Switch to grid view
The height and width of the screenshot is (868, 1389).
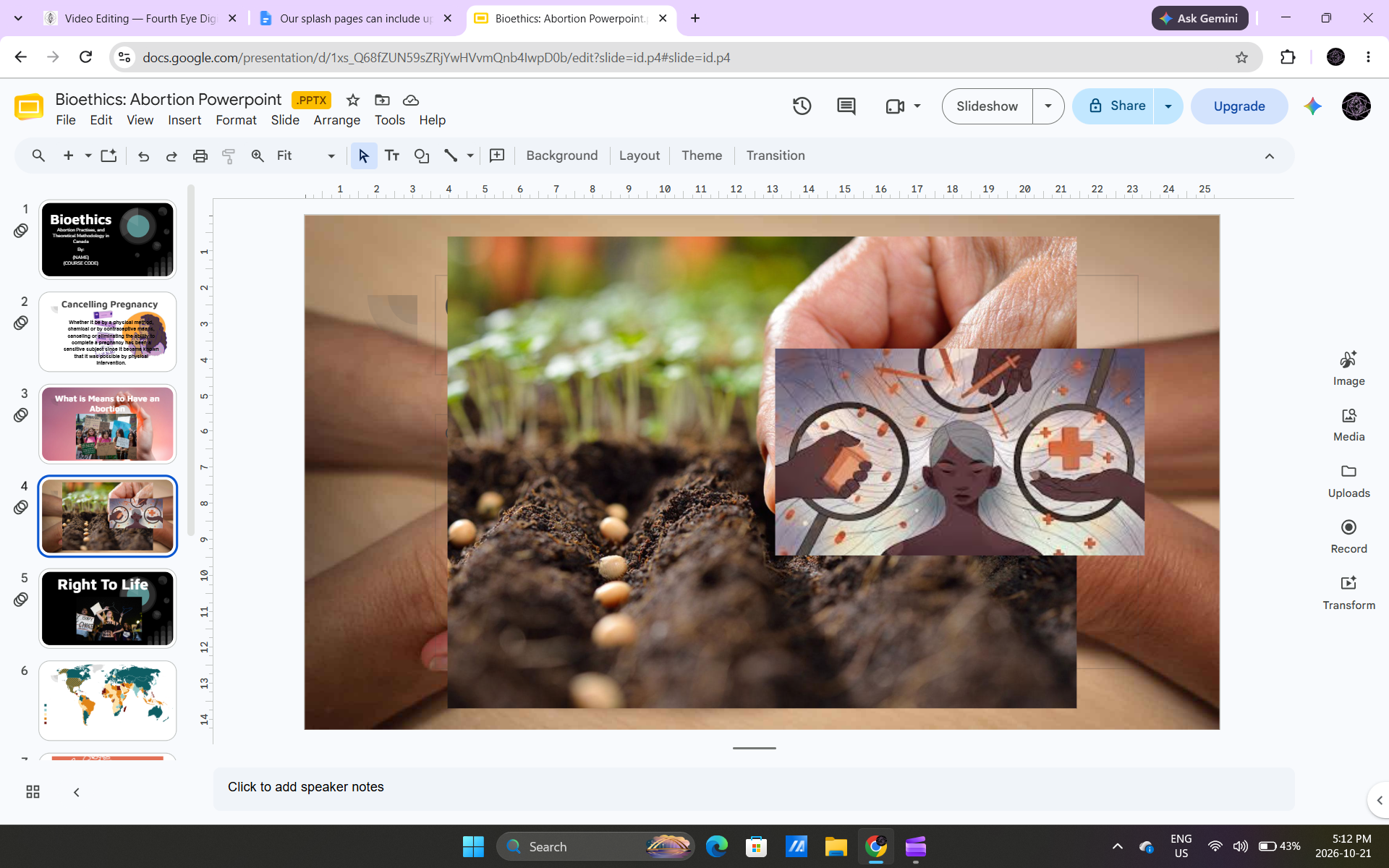pos(33,792)
